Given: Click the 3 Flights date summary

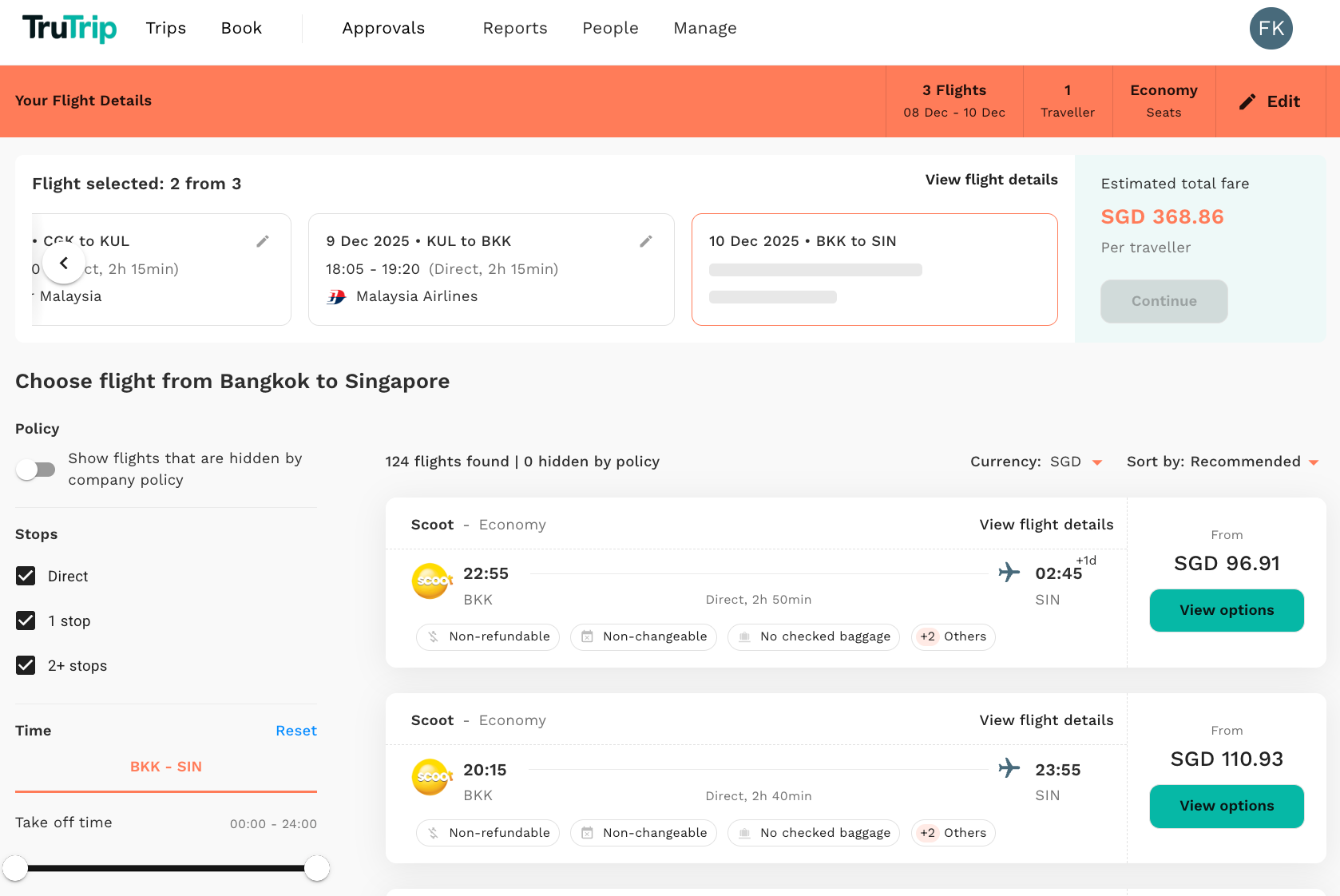Looking at the screenshot, I should pos(954,101).
